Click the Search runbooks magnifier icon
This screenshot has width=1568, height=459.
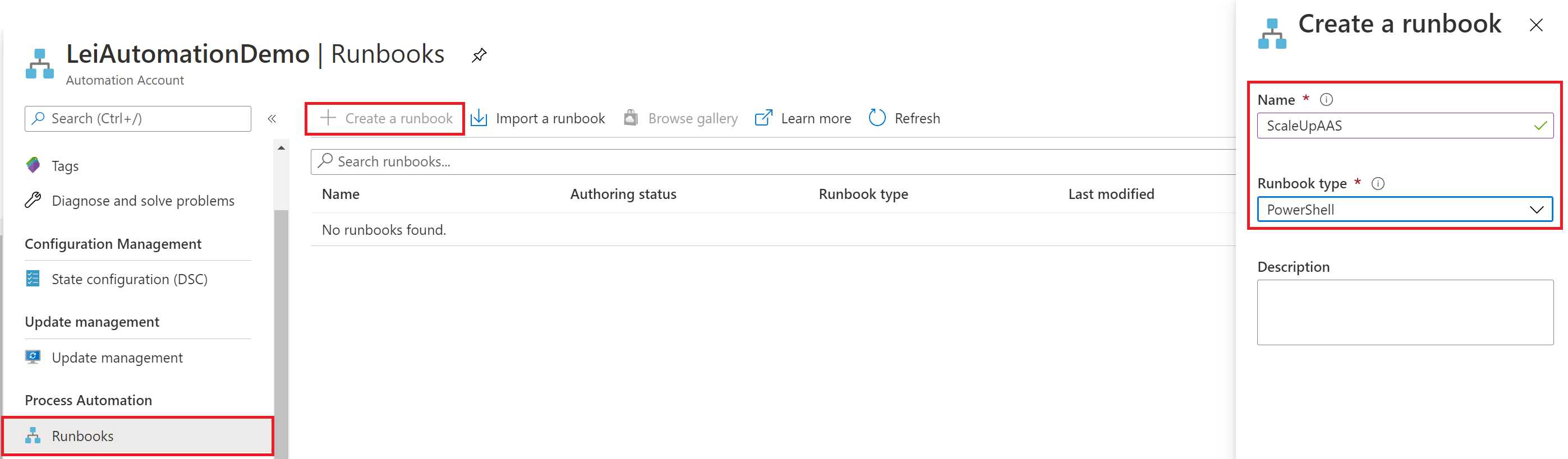pos(325,160)
